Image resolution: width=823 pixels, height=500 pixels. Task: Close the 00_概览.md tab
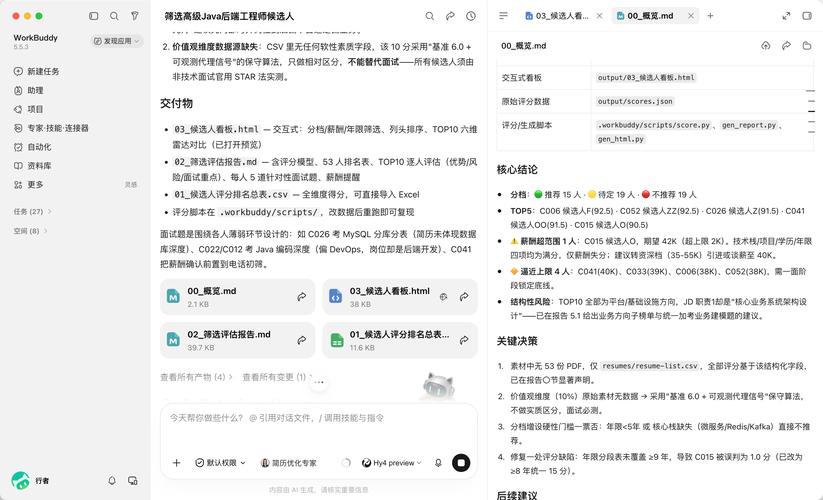[691, 16]
